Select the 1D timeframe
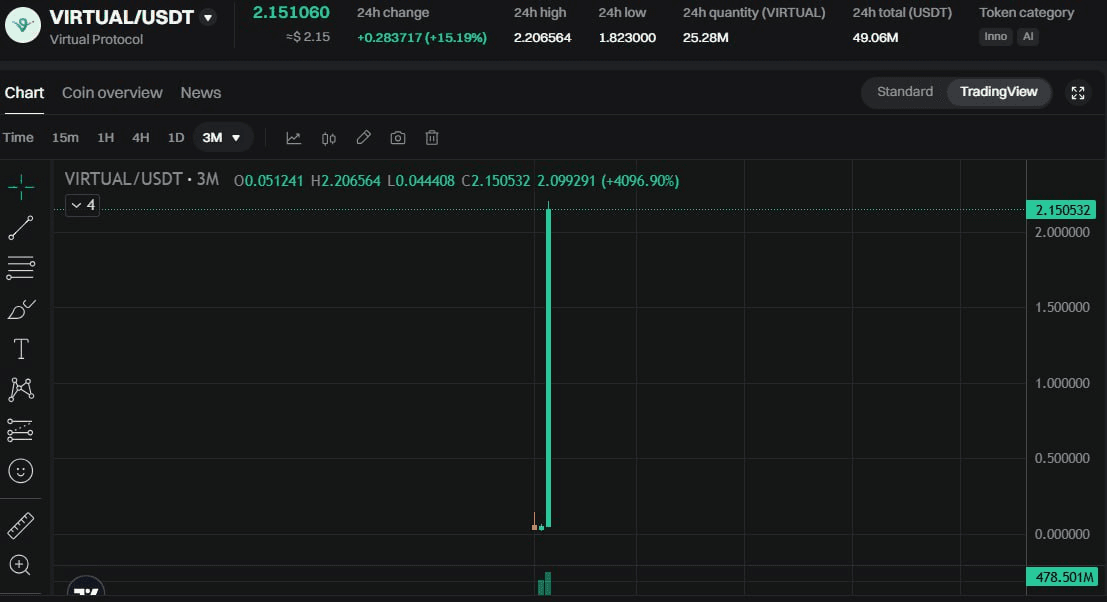Viewport: 1107px width, 602px height. click(176, 138)
